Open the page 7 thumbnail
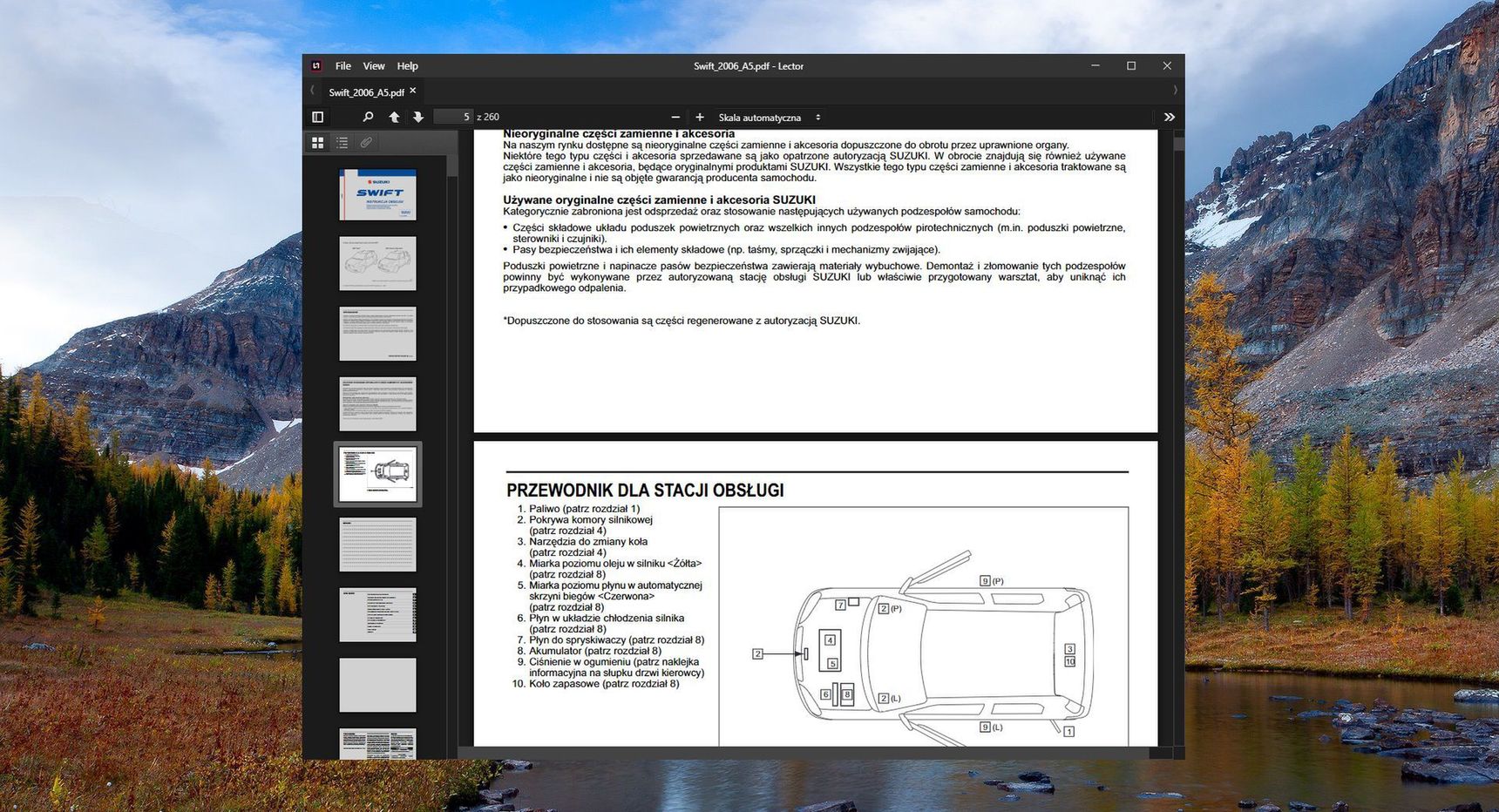The height and width of the screenshot is (812, 1499). 377,615
